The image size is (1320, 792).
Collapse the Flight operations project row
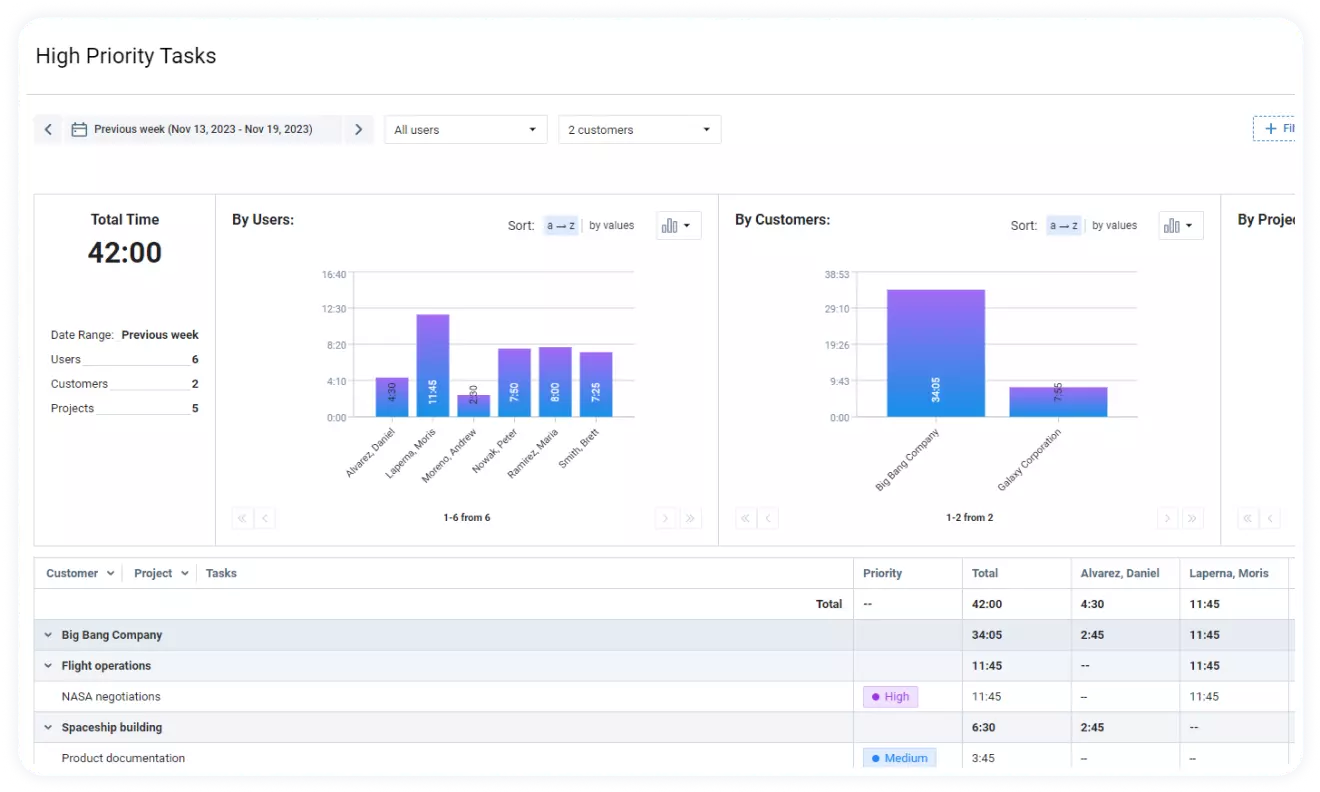[x=48, y=666]
